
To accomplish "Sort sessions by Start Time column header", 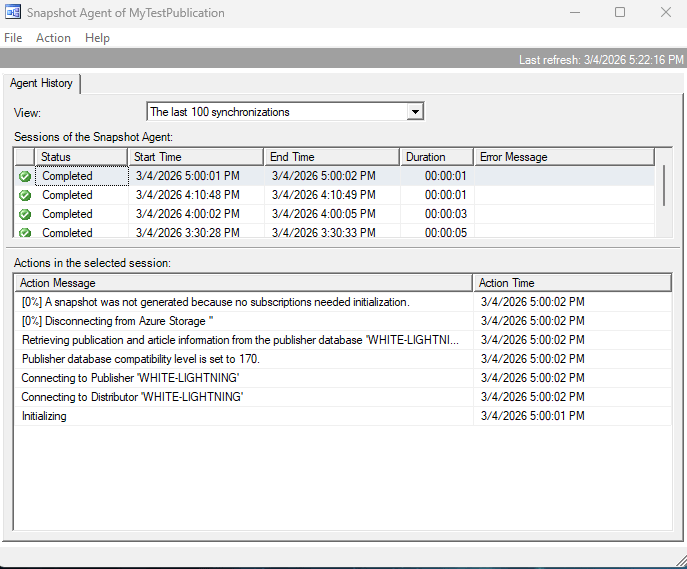I will click(195, 157).
